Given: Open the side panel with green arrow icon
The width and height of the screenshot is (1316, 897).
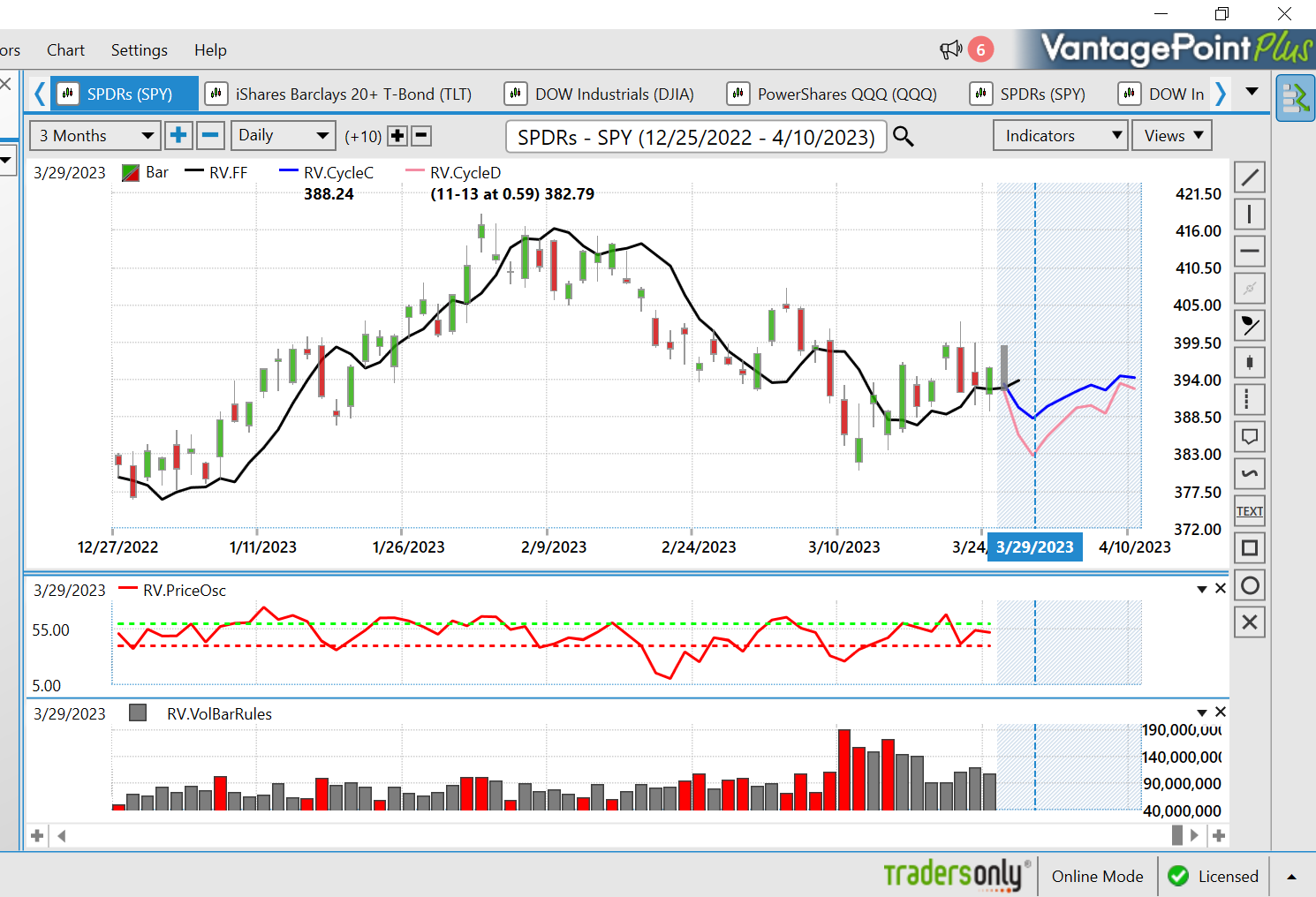Looking at the screenshot, I should 1295,98.
